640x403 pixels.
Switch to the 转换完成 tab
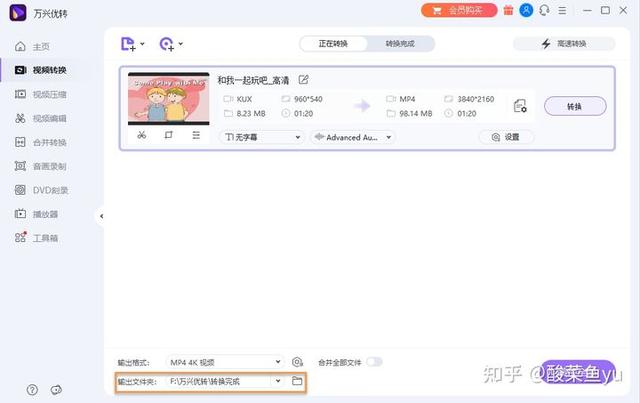(x=400, y=44)
